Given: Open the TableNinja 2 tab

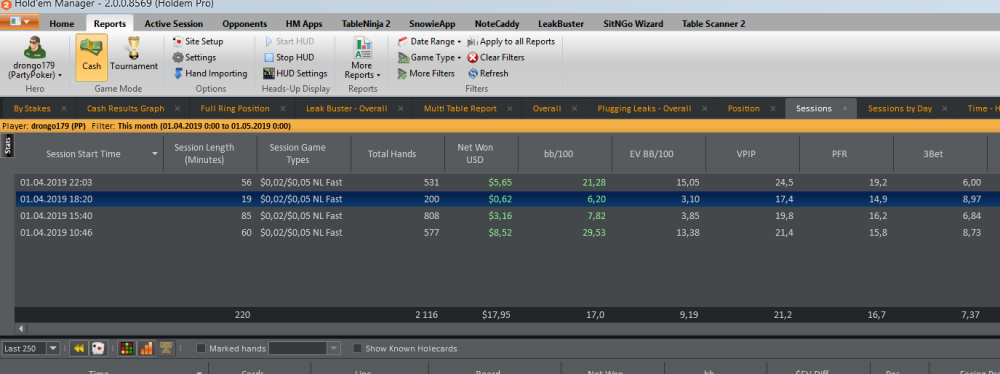Looking at the screenshot, I should click(x=366, y=24).
